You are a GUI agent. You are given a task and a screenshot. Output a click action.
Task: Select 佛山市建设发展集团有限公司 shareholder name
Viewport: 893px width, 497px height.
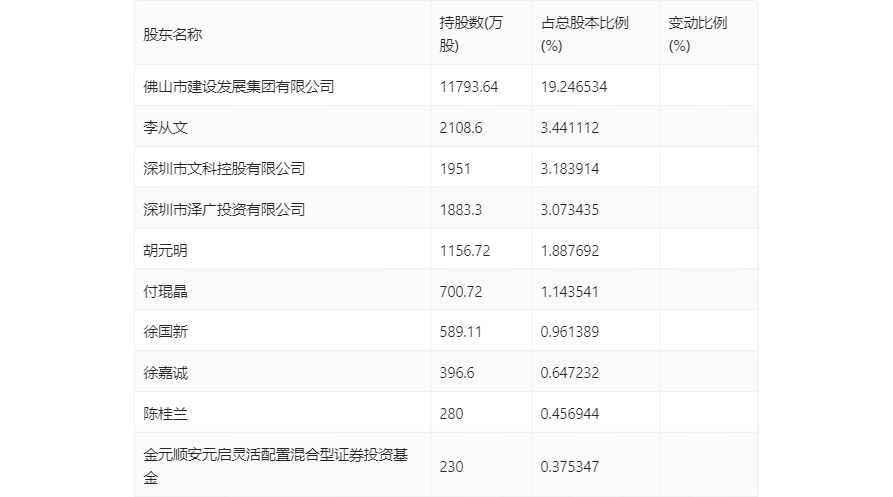coord(239,87)
